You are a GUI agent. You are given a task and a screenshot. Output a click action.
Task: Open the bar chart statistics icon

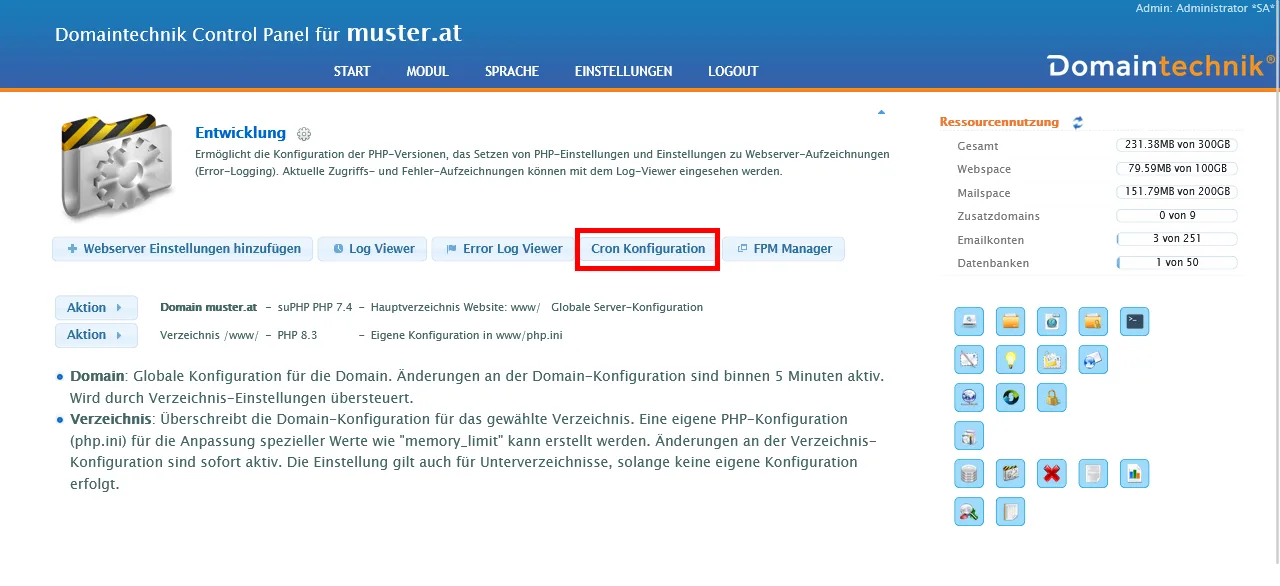pos(1134,473)
